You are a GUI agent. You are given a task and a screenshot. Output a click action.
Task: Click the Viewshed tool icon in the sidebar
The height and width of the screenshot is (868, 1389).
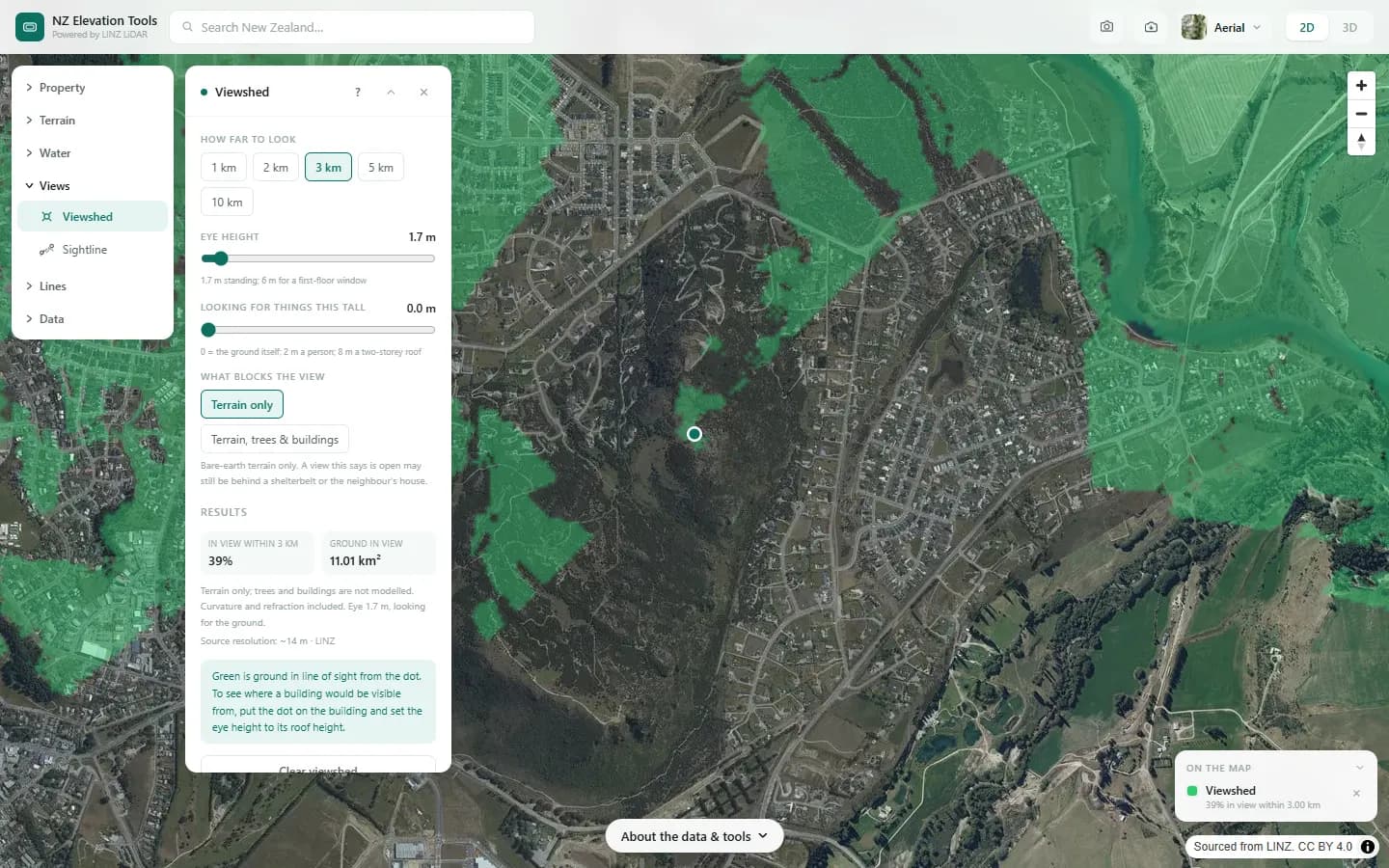(46, 217)
